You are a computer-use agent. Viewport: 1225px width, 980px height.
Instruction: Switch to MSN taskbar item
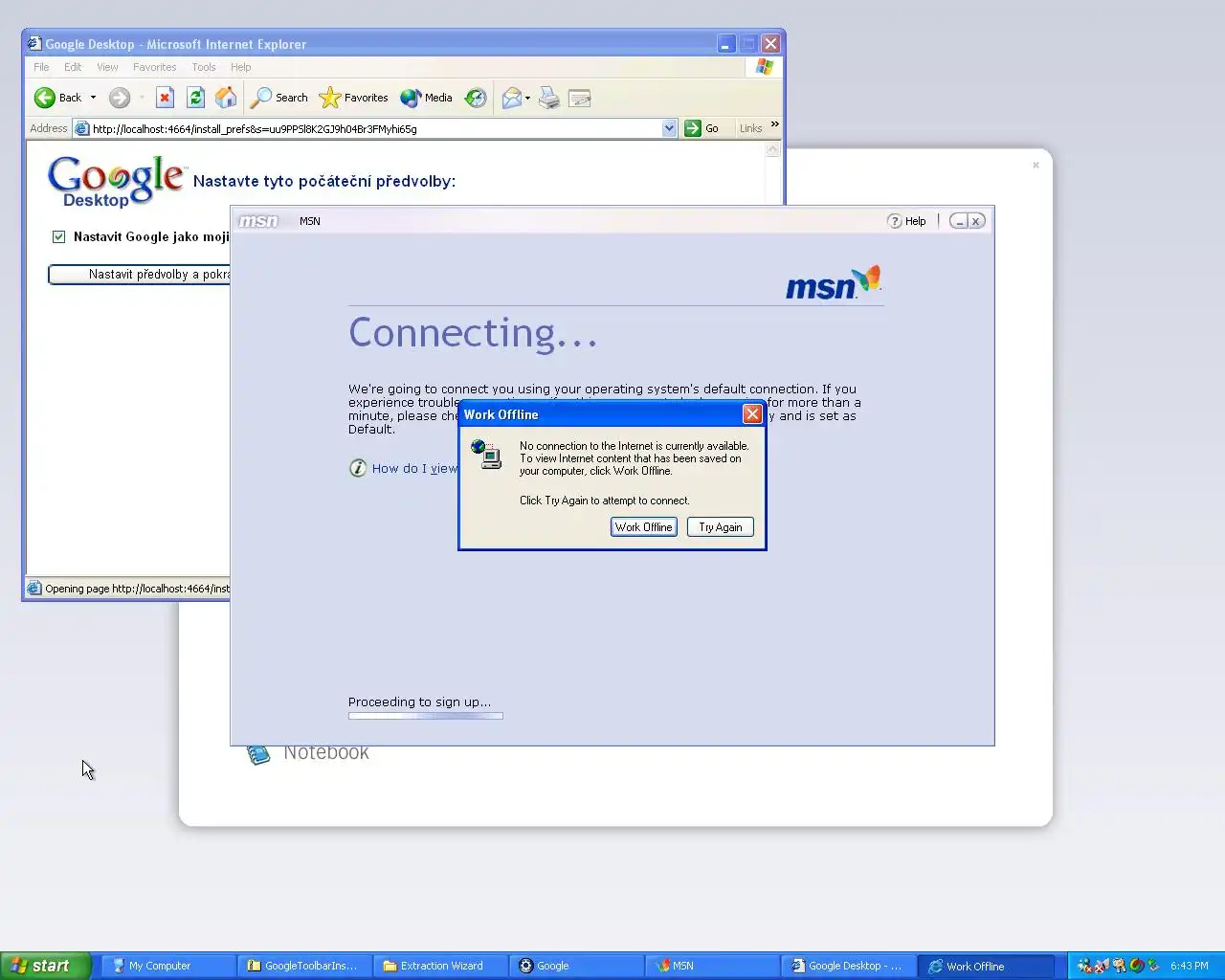point(712,966)
